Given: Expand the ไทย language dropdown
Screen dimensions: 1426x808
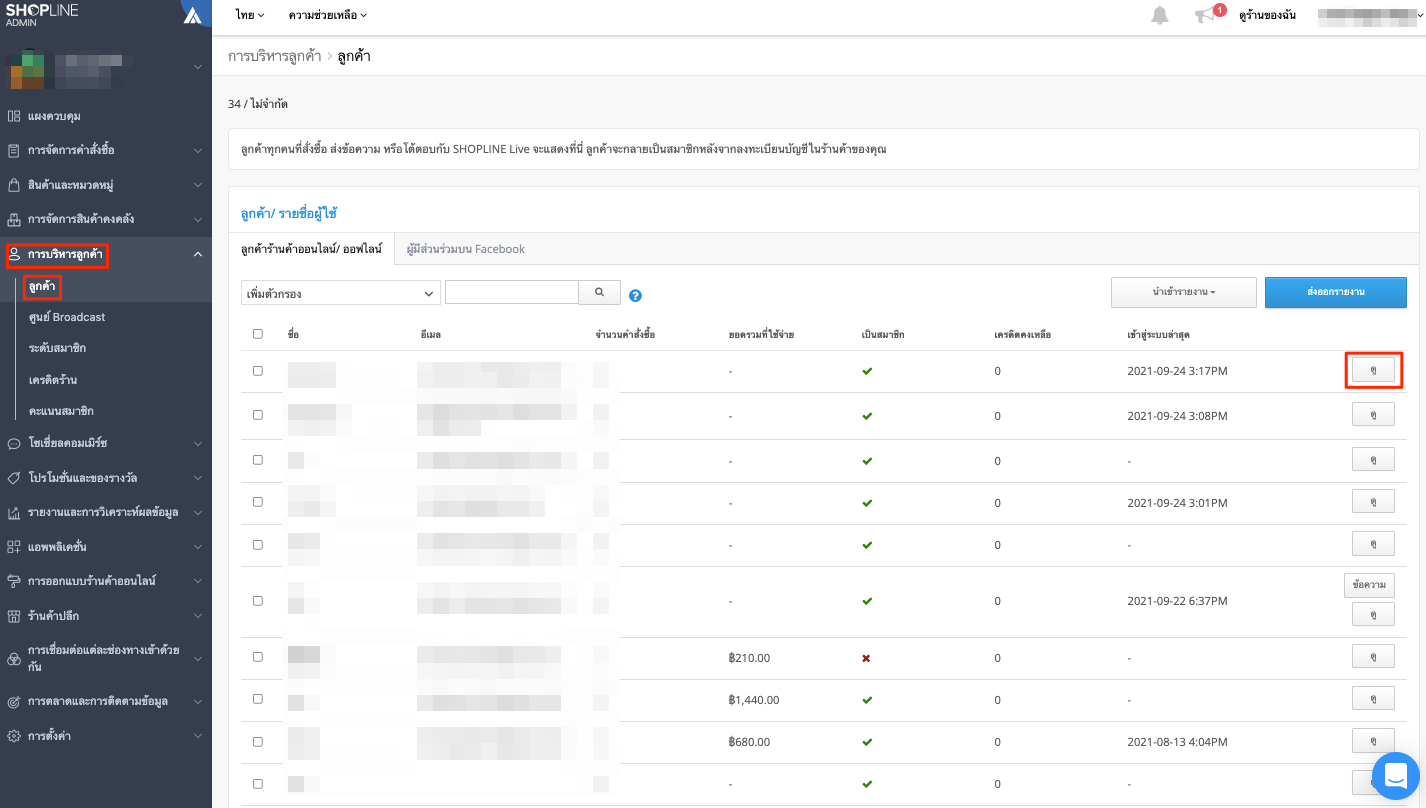Looking at the screenshot, I should (x=250, y=15).
